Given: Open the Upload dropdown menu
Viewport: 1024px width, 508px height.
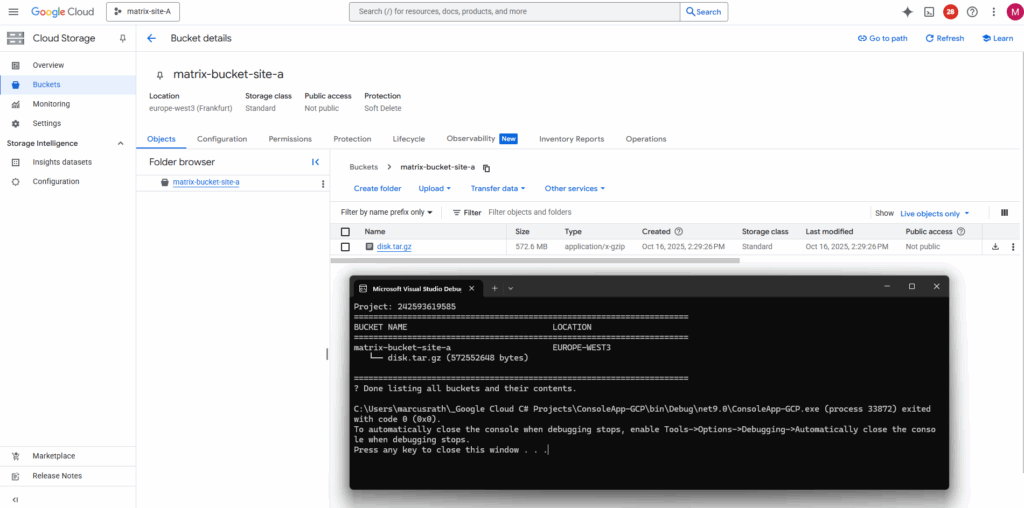Looking at the screenshot, I should (434, 188).
